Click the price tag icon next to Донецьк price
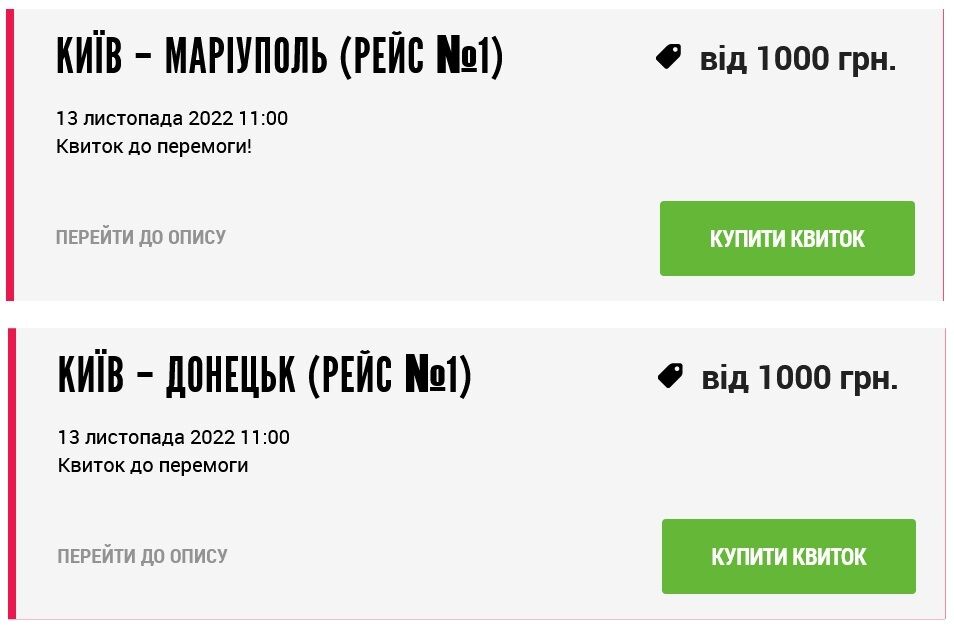 673,375
